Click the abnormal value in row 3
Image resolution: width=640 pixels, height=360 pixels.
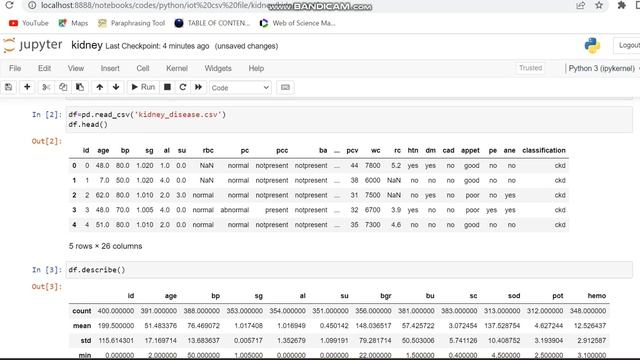tap(235, 210)
